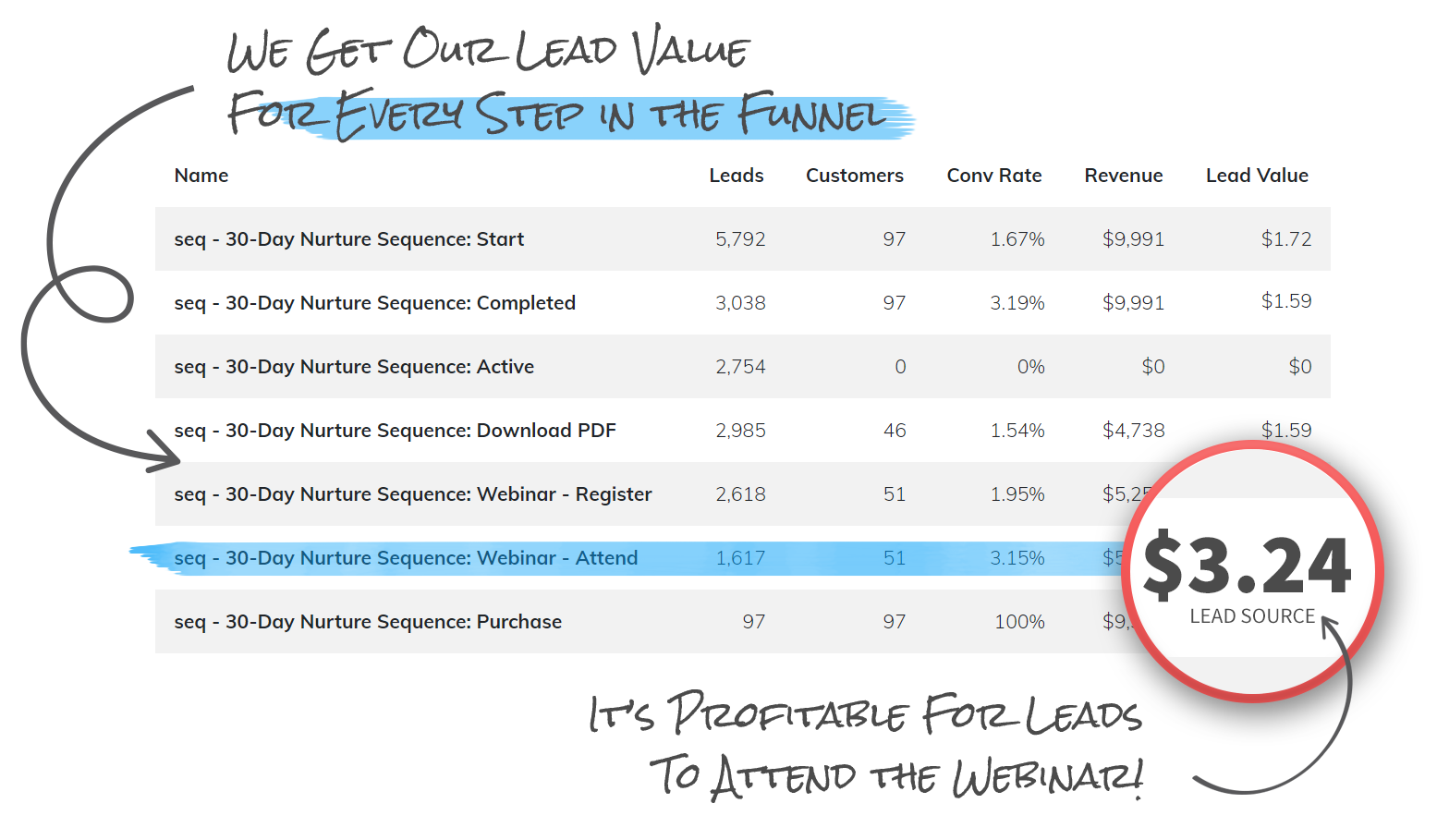Sort by the Leads column header
This screenshot has width=1437, height=840.
pyautogui.click(x=736, y=175)
